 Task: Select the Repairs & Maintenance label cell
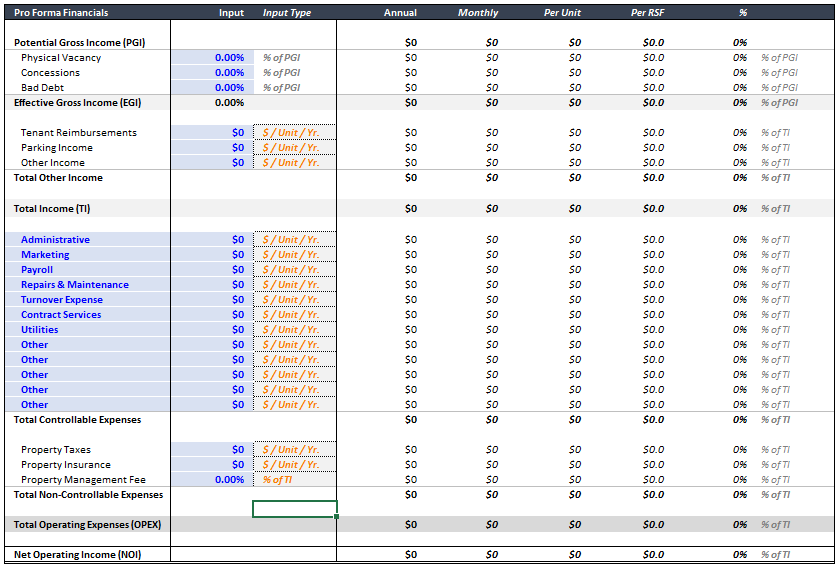pyautogui.click(x=88, y=284)
